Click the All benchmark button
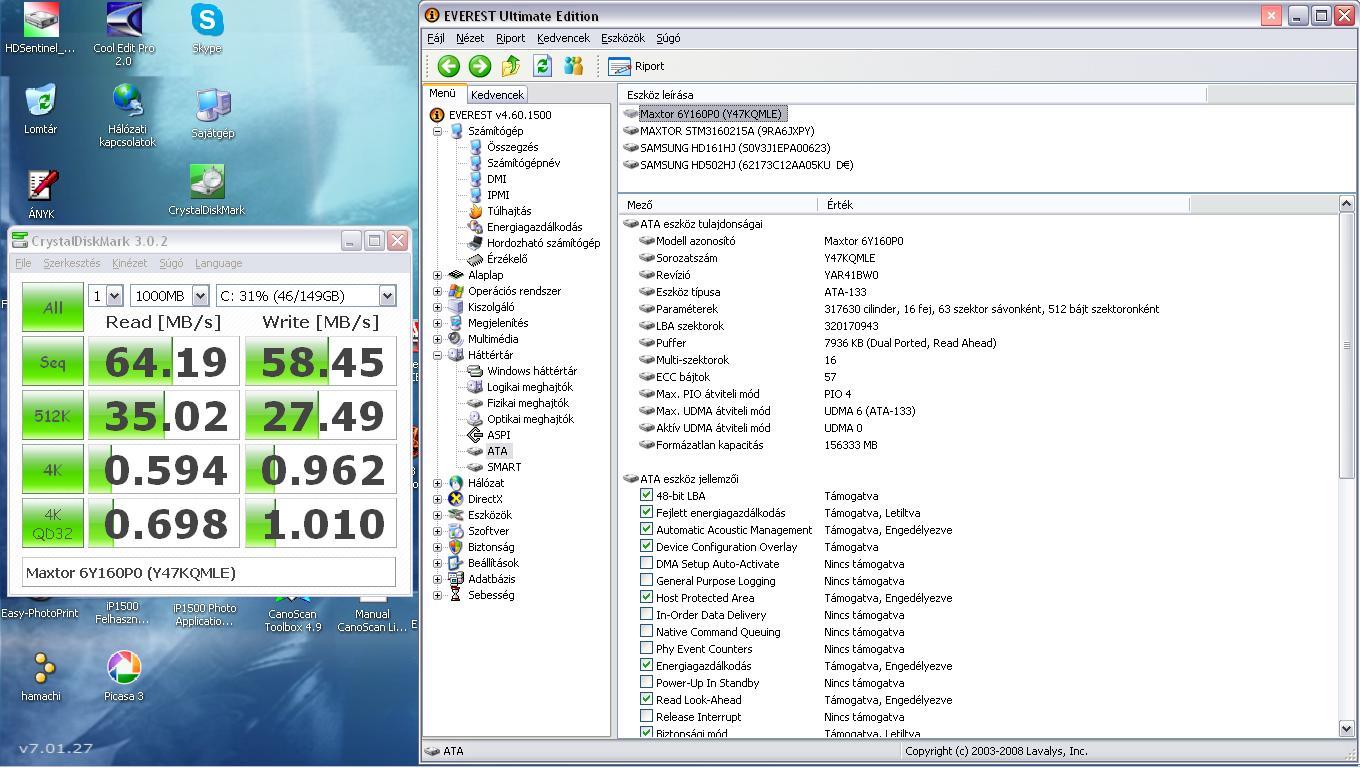This screenshot has height=768, width=1360. coord(53,308)
